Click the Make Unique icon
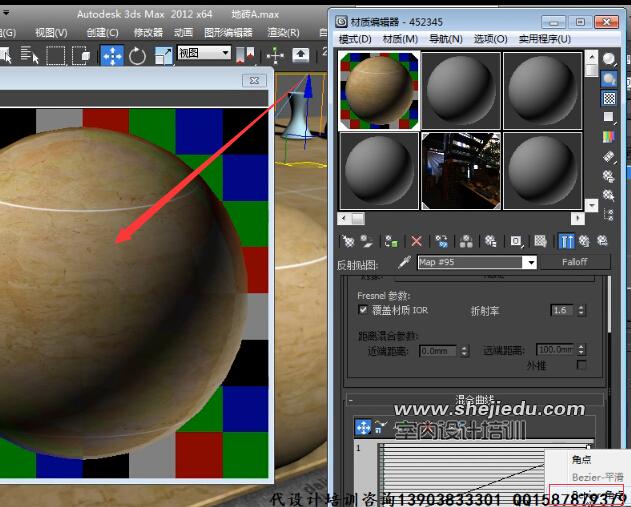 [466, 241]
